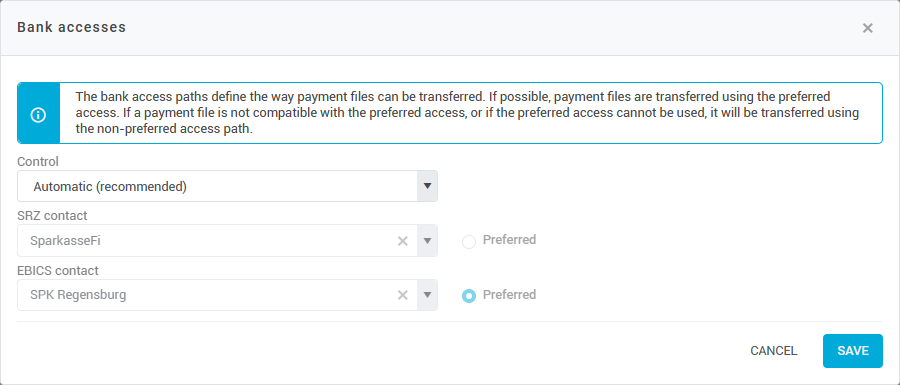This screenshot has width=900, height=385.
Task: Click the Automatic (recommended) combo box
Action: 227,186
